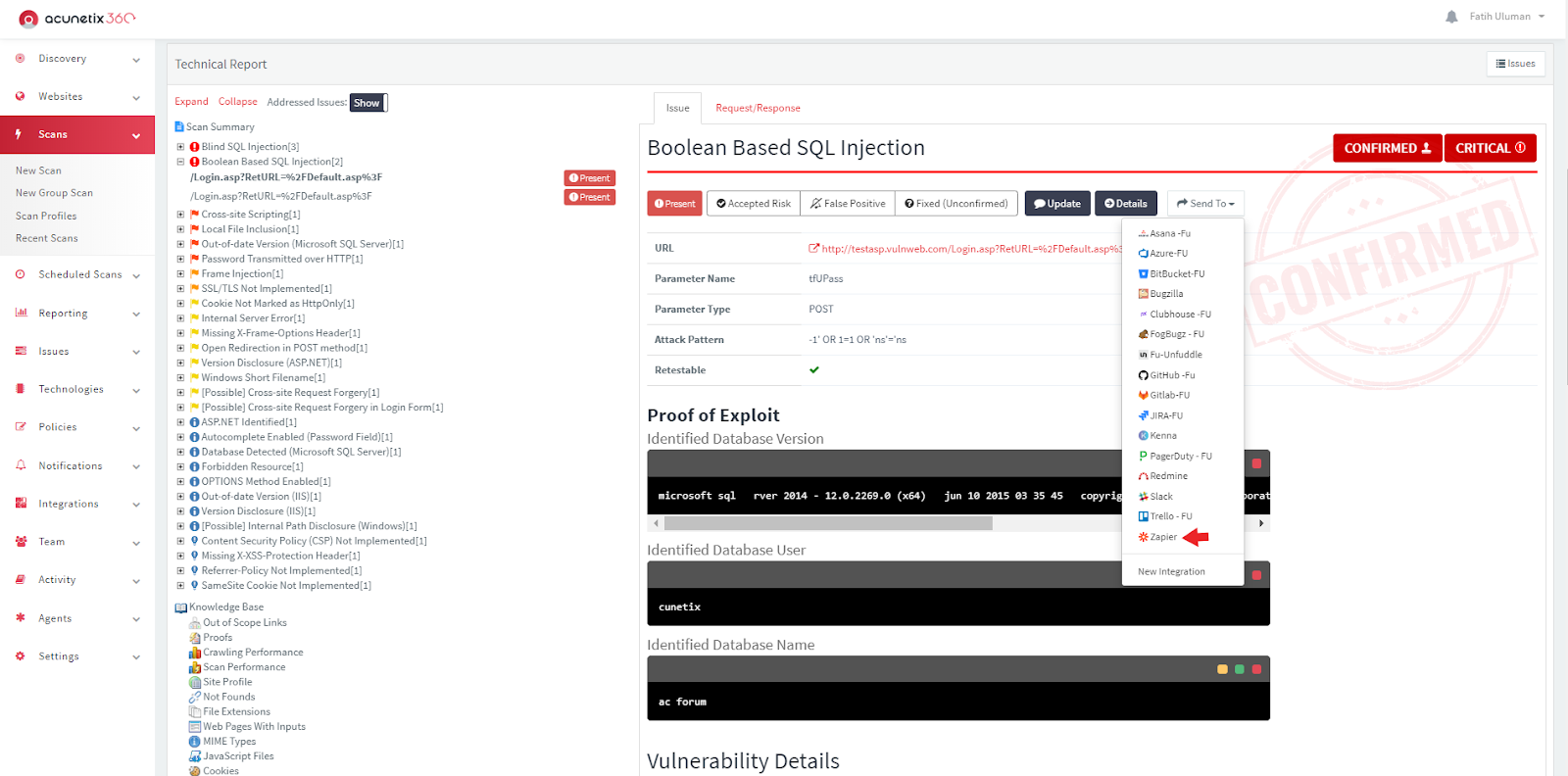Click the Issues button top right
The width and height of the screenshot is (1568, 776).
(1515, 64)
